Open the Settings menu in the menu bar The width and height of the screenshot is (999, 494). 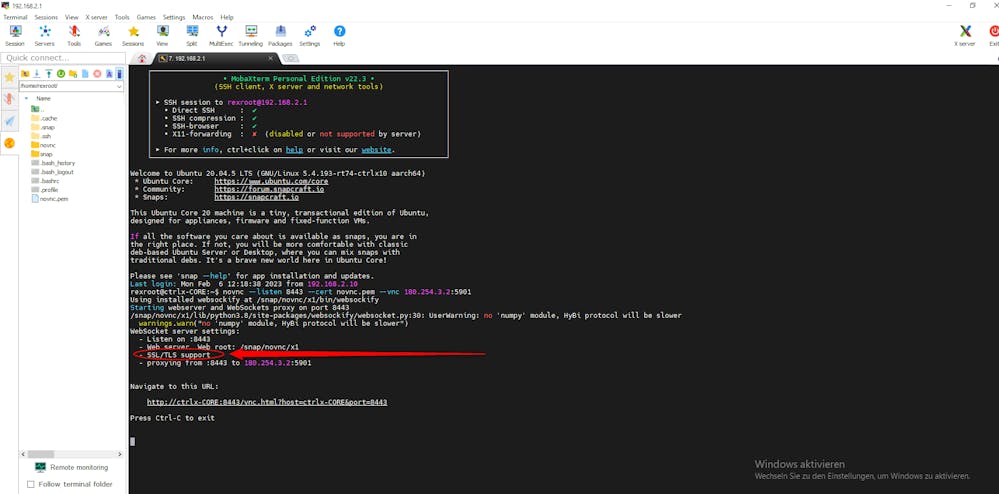click(x=174, y=17)
